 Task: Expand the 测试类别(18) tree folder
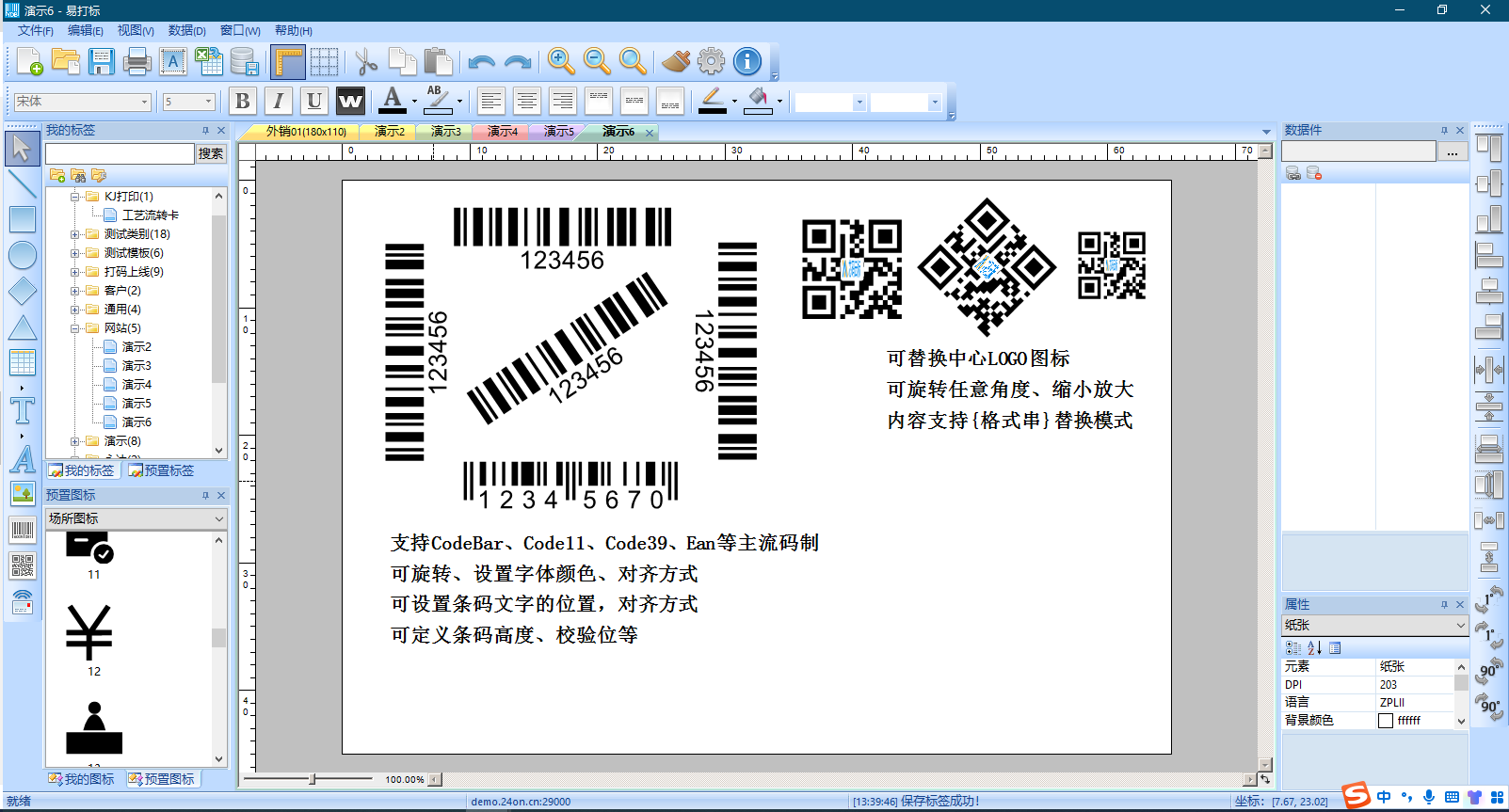[x=75, y=234]
